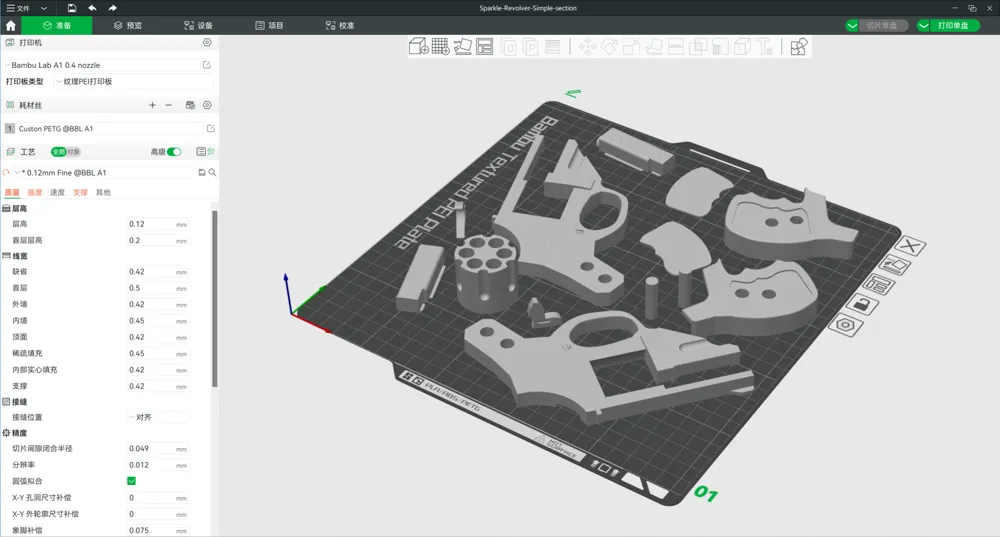1000x537 pixels.
Task: Open the 纹理PEI打印板 plate type dropdown
Action: (130, 81)
